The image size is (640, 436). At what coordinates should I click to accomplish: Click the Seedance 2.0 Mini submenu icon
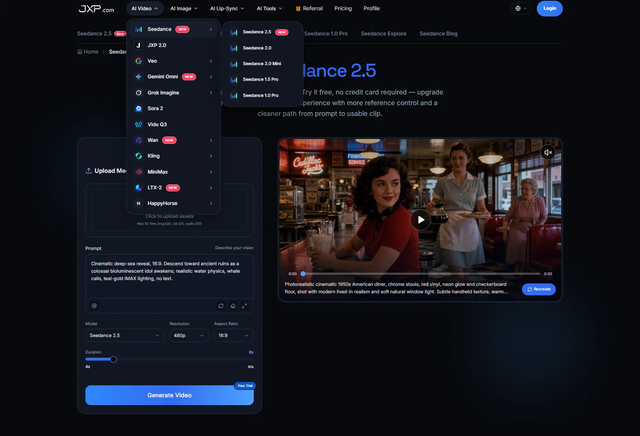click(x=234, y=64)
